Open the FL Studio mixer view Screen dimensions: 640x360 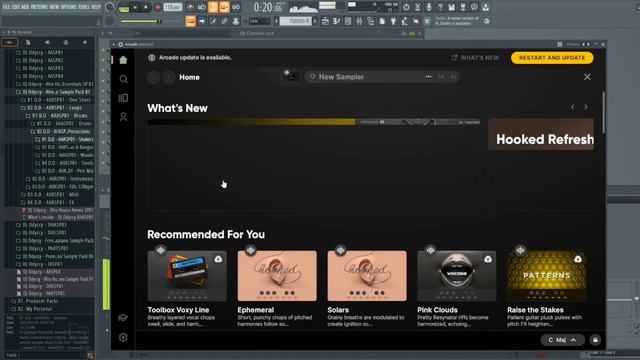(x=359, y=21)
